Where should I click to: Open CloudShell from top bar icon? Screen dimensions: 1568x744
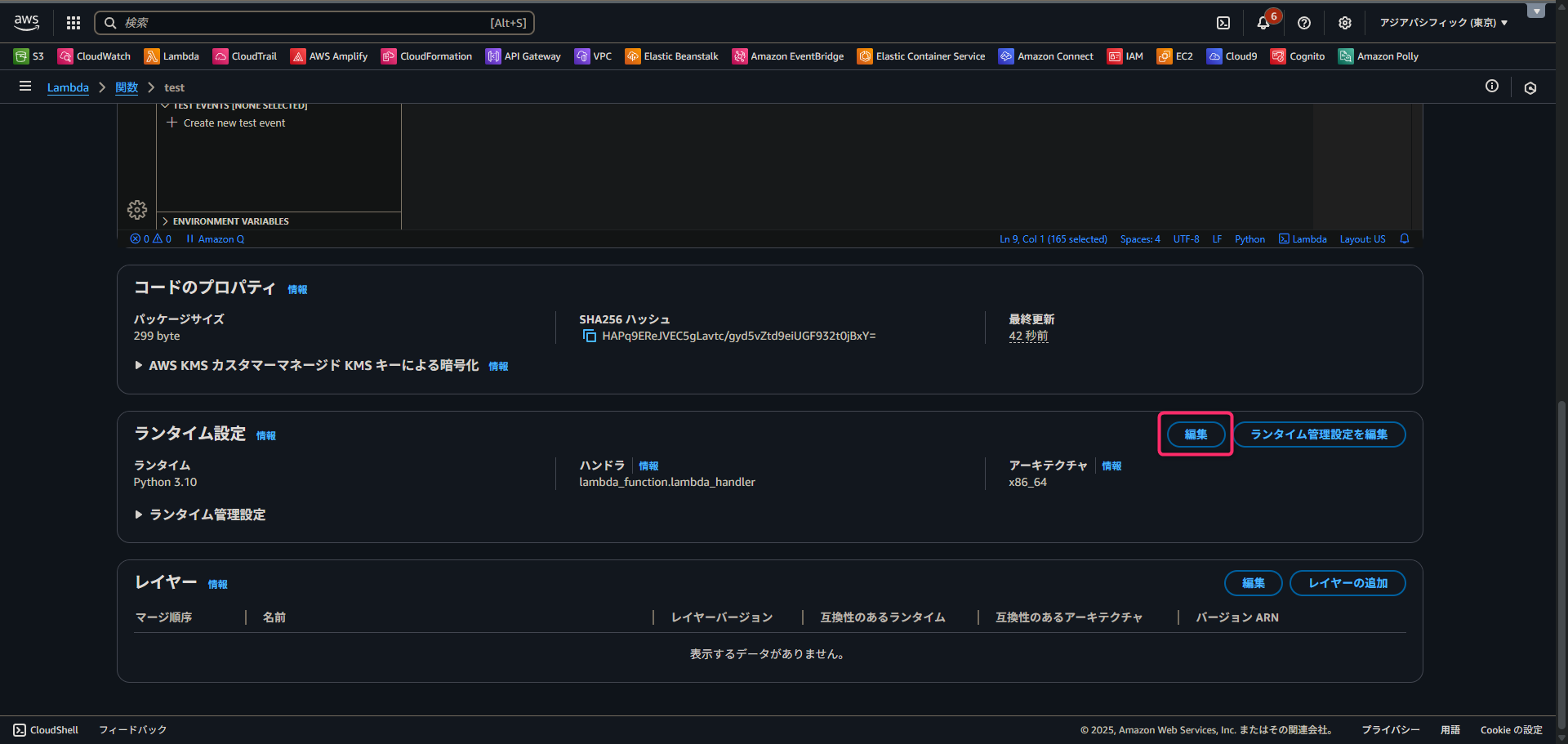click(1223, 23)
